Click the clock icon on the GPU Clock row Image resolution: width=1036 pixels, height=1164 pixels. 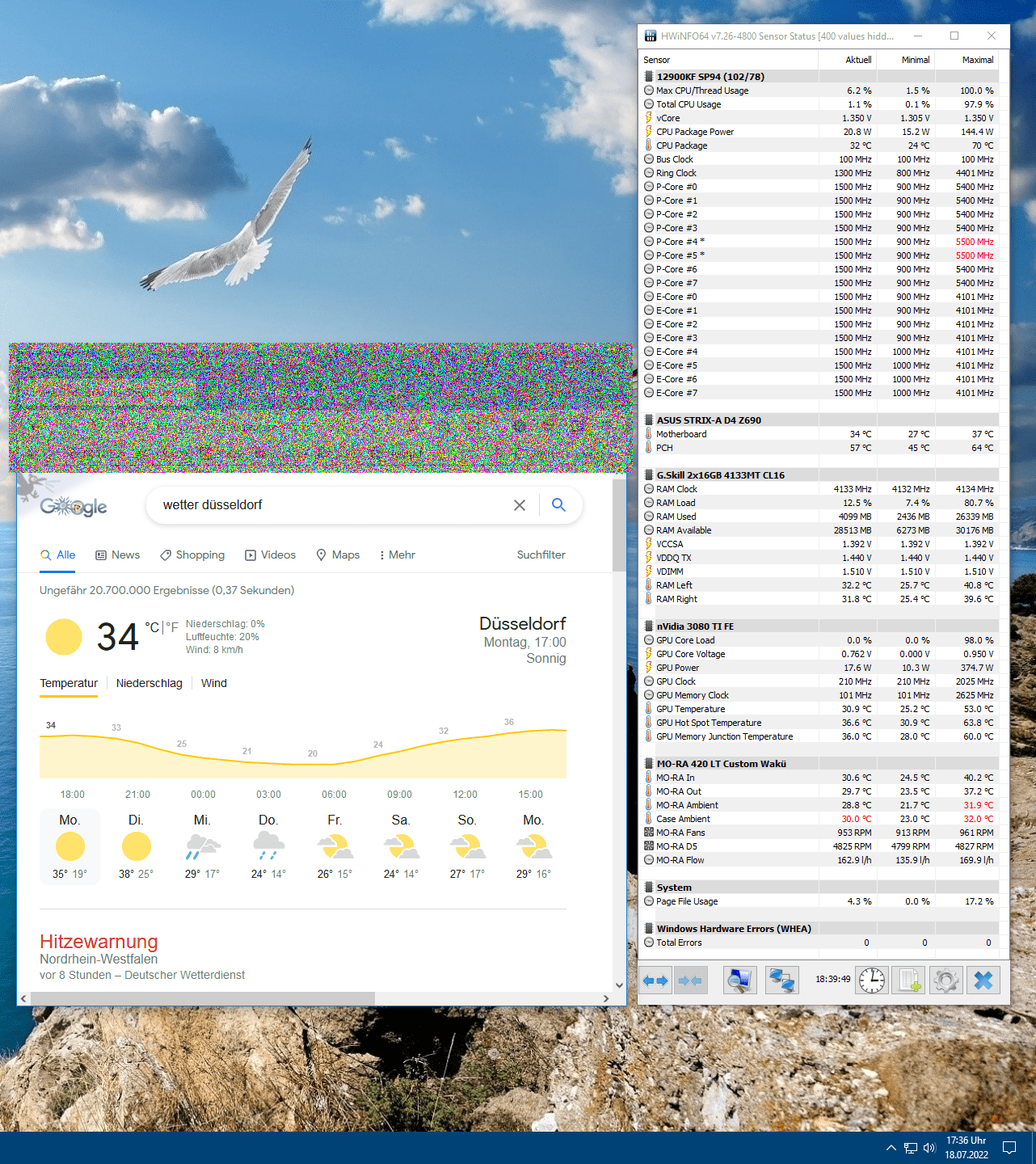(649, 681)
